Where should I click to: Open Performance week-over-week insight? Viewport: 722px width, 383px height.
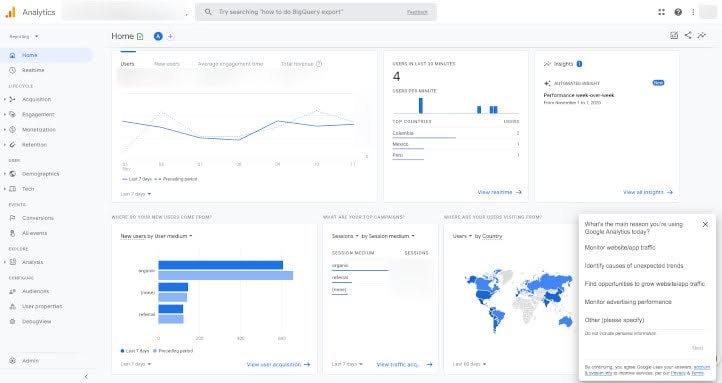coord(579,95)
